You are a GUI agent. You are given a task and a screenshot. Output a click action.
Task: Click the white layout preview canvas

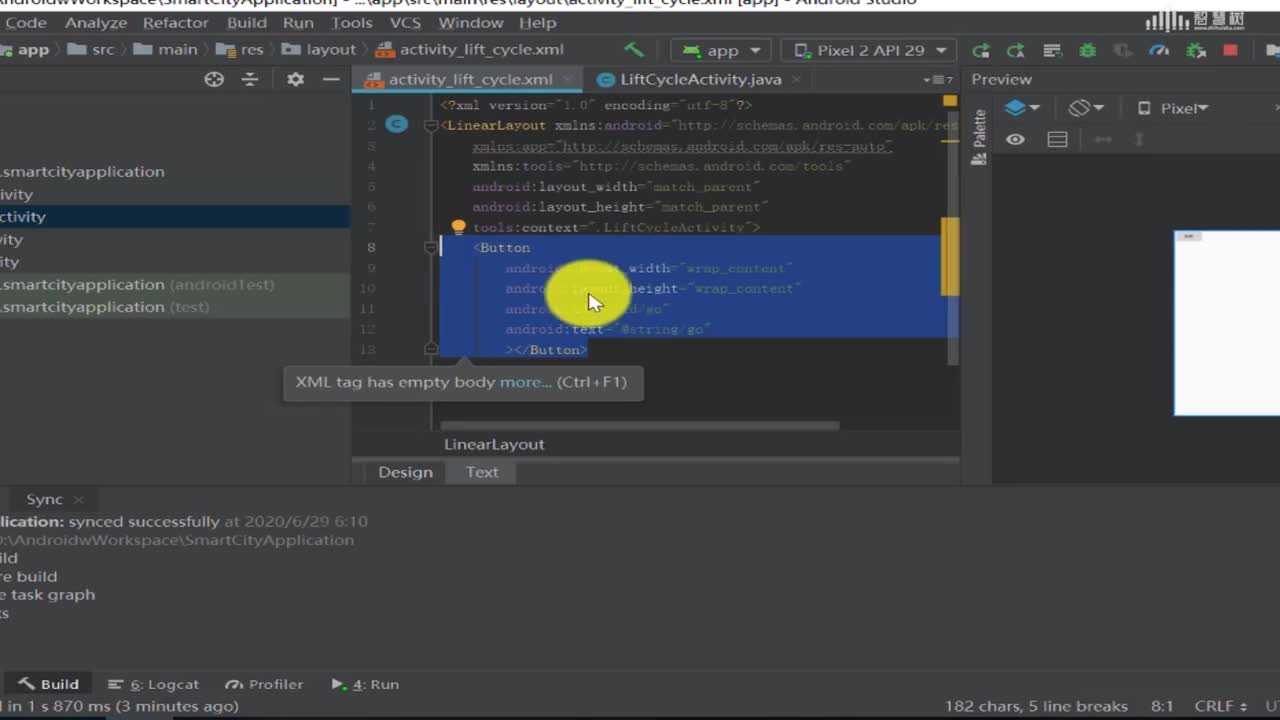(x=1227, y=323)
